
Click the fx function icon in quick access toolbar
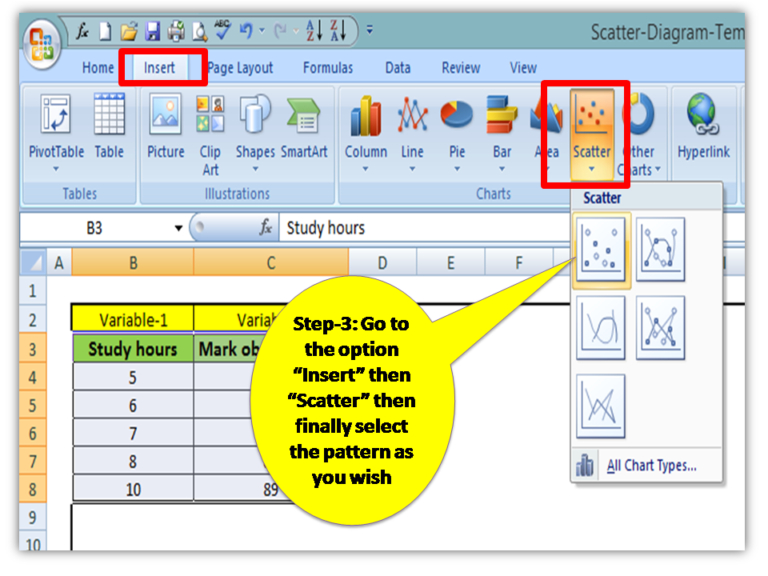point(82,31)
